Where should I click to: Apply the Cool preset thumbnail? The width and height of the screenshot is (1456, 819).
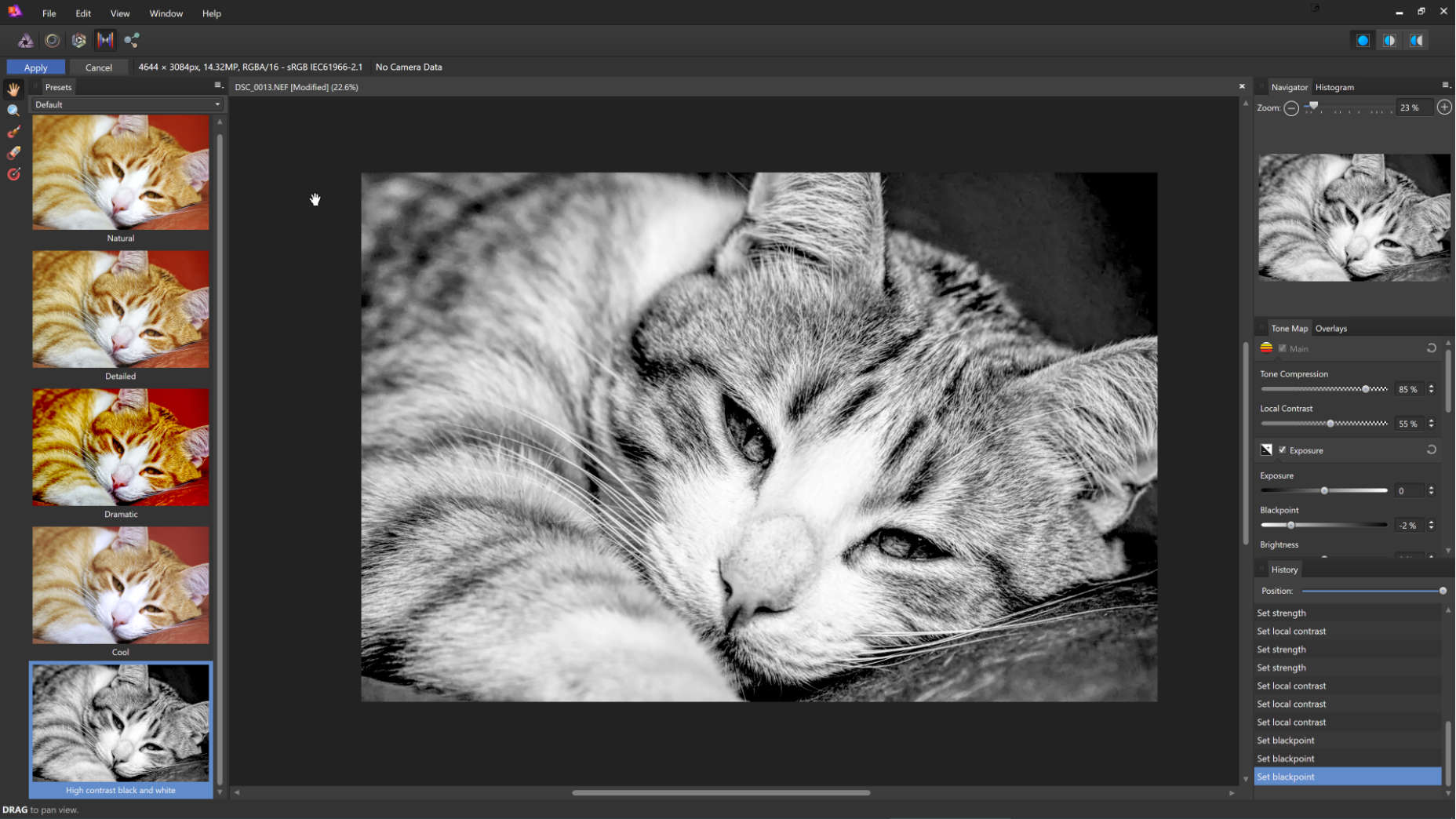click(121, 585)
